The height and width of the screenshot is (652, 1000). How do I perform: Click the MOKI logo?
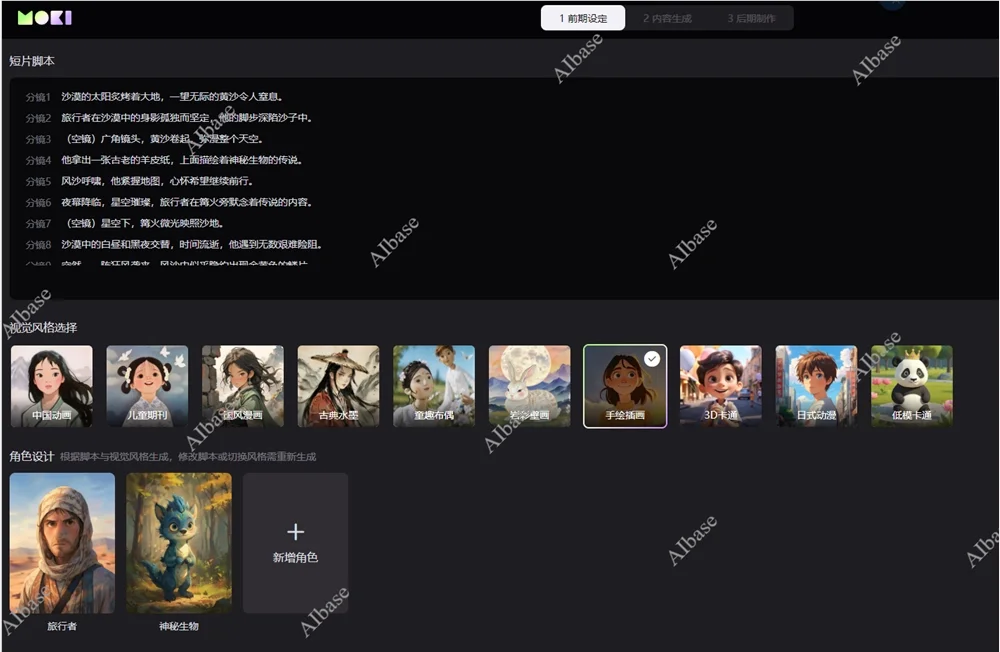pos(45,18)
